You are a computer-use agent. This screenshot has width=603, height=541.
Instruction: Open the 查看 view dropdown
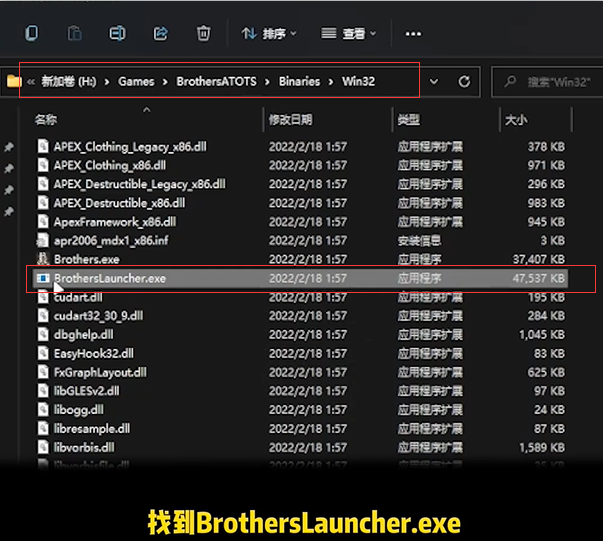(348, 34)
